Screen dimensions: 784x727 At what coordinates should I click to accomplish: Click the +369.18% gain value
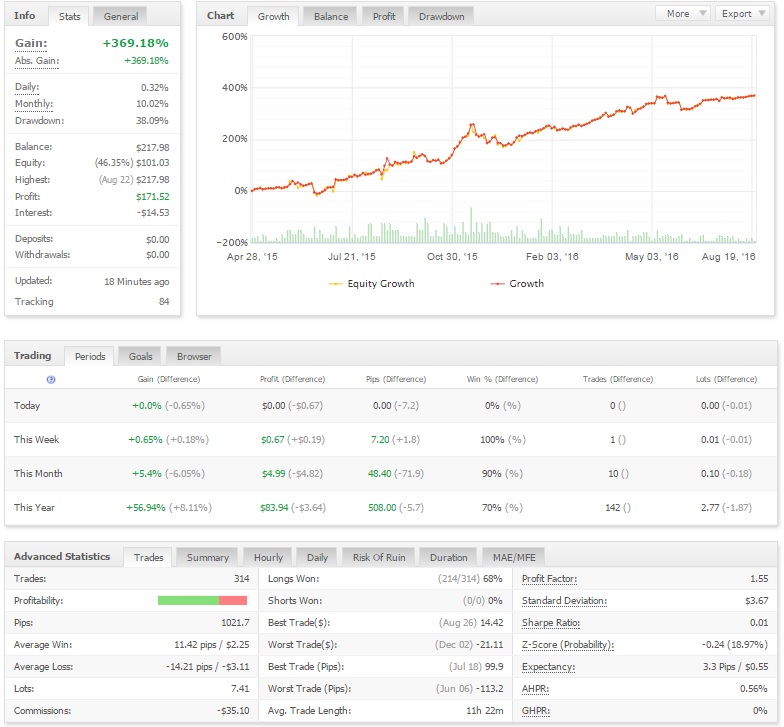click(x=136, y=43)
